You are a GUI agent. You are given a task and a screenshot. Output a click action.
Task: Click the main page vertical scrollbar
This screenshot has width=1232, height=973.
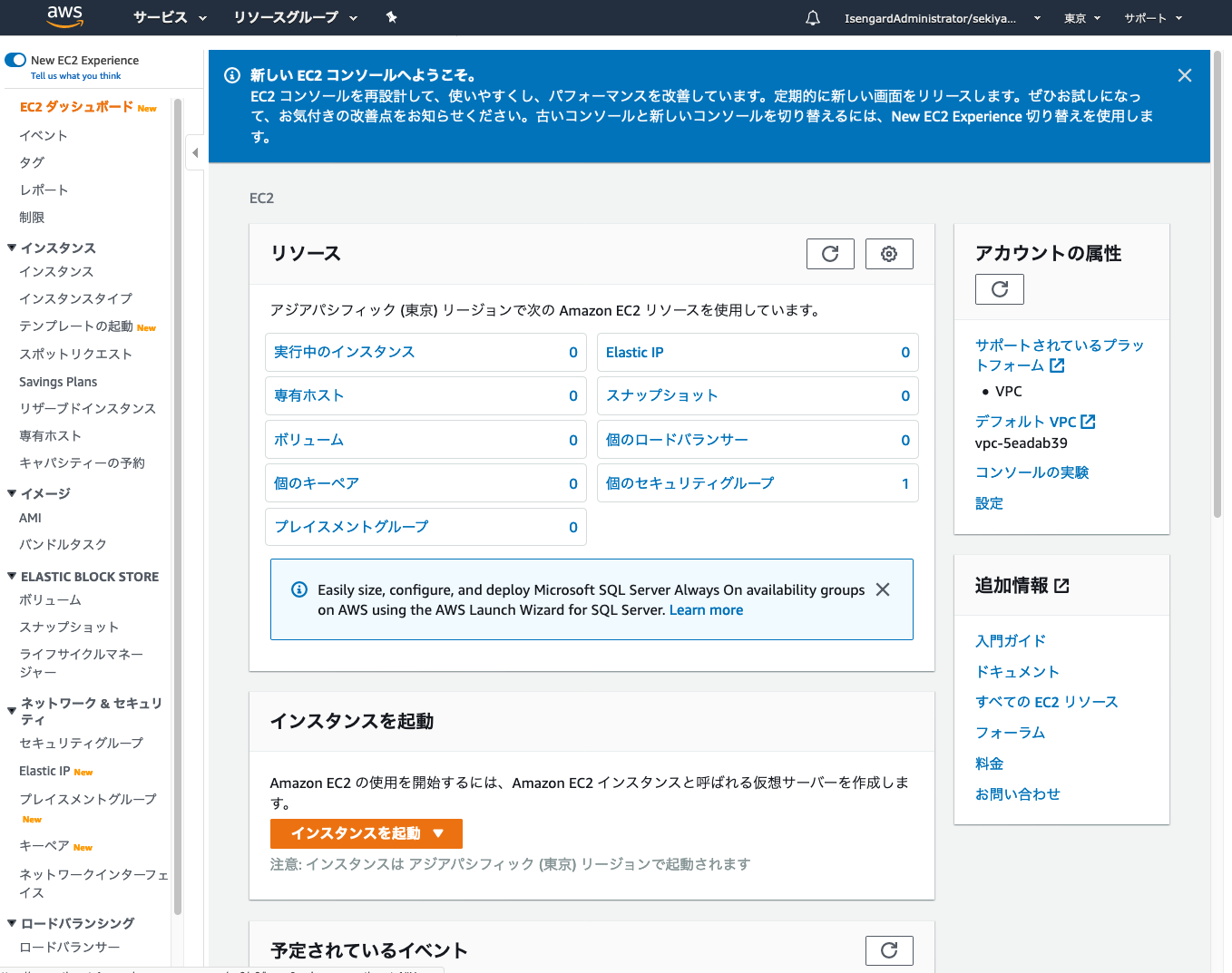click(1217, 284)
